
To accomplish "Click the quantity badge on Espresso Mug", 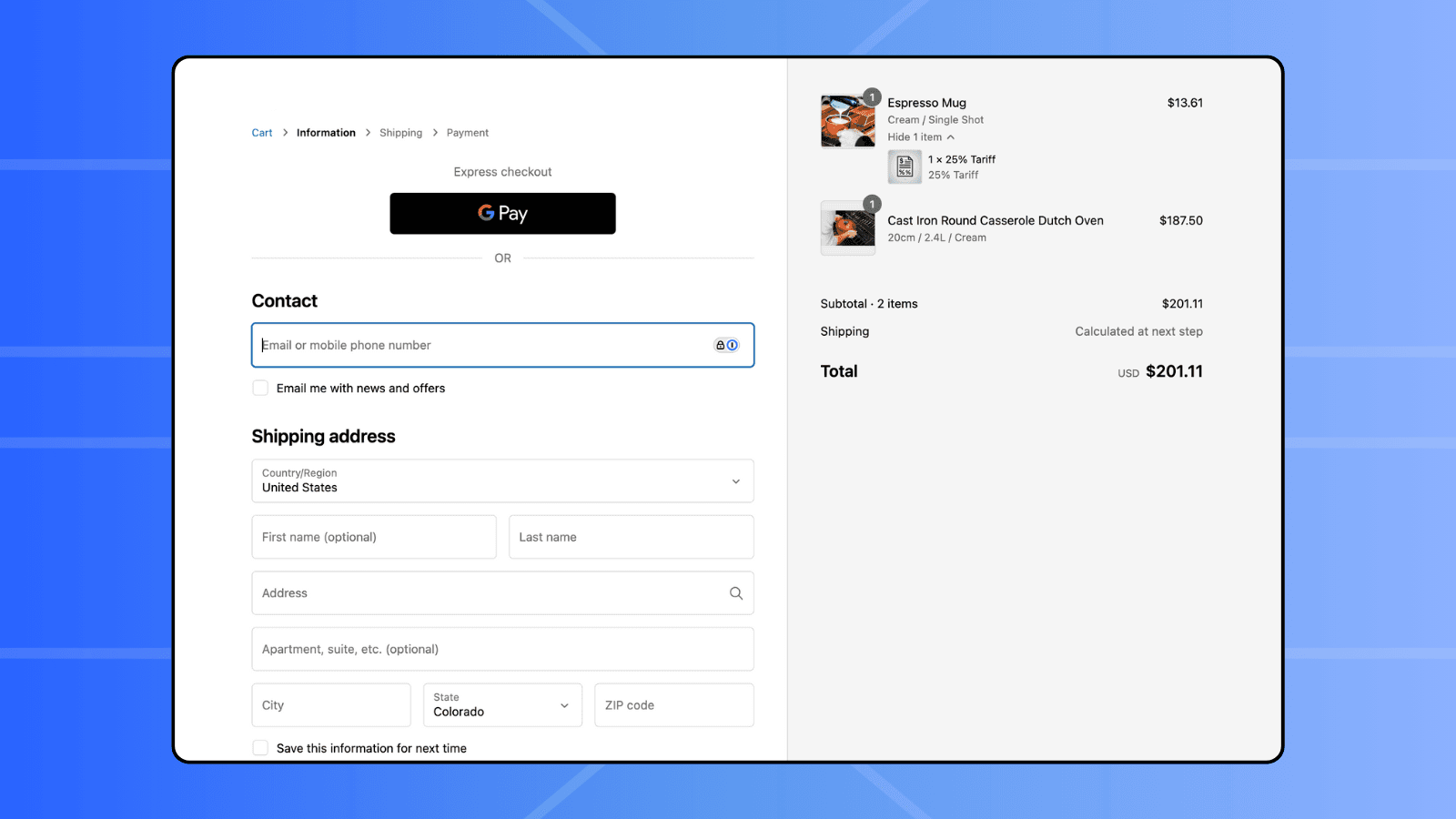I will [x=872, y=97].
